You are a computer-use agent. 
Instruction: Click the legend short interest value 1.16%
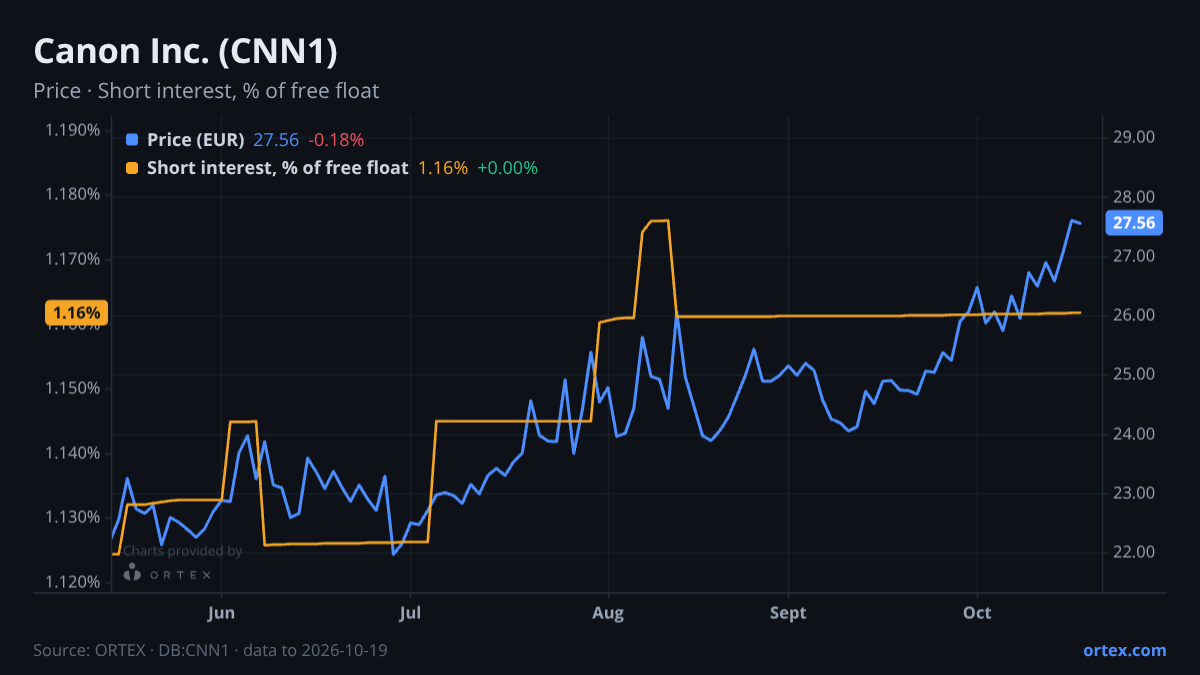click(443, 168)
